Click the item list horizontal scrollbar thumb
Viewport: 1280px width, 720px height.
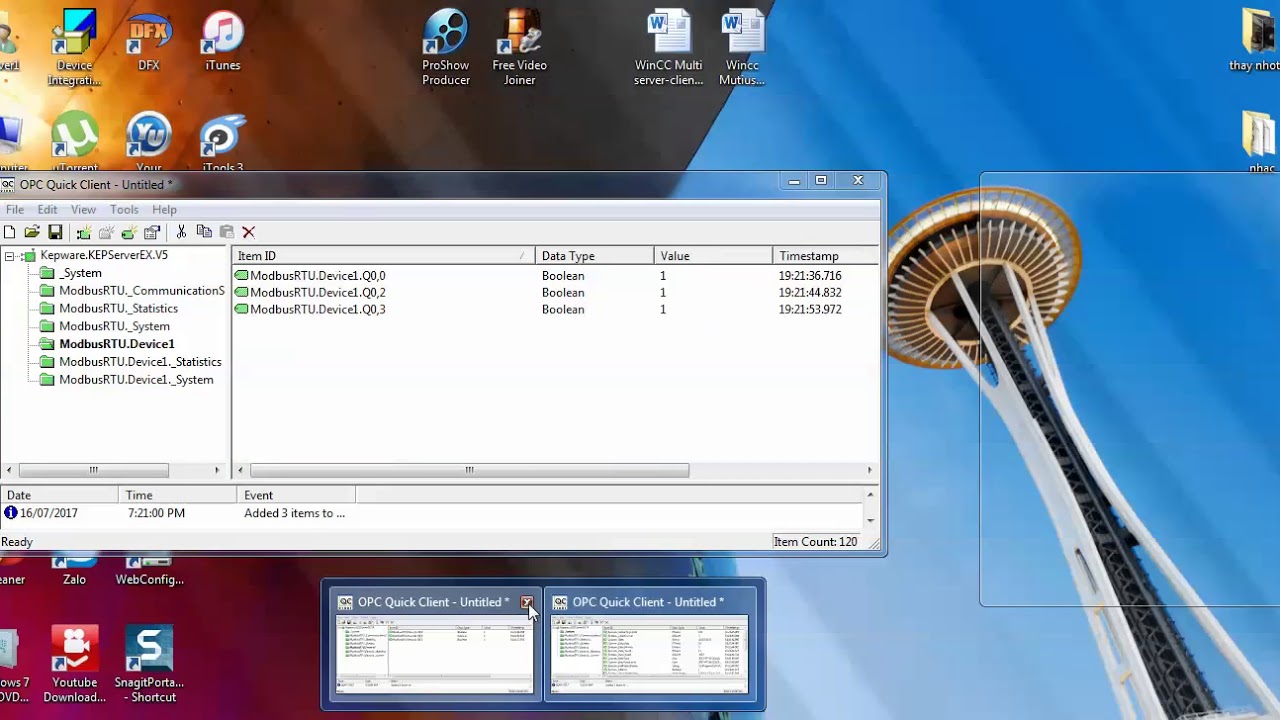coord(469,470)
